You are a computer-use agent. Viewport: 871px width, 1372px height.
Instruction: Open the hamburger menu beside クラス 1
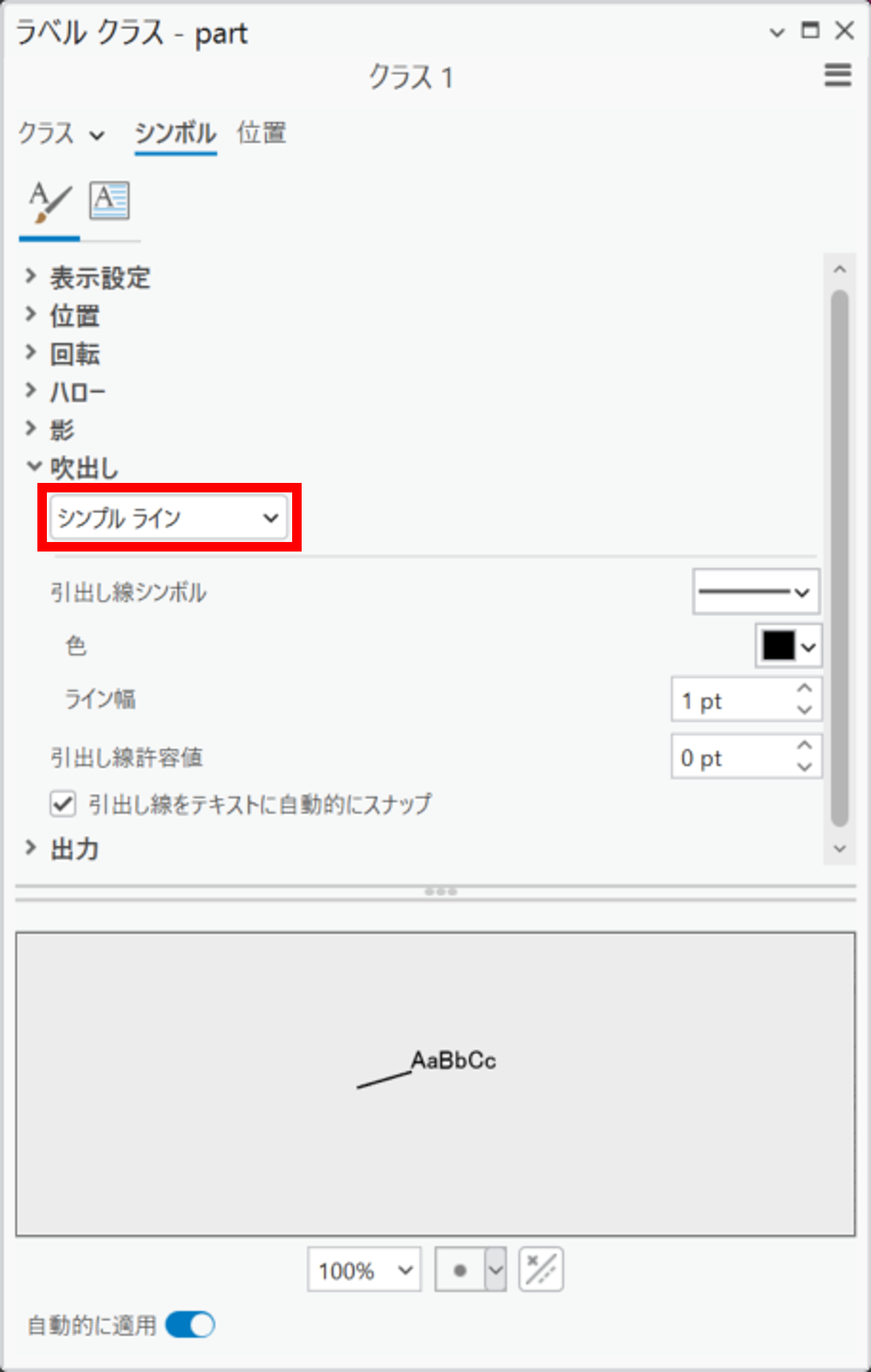[838, 75]
